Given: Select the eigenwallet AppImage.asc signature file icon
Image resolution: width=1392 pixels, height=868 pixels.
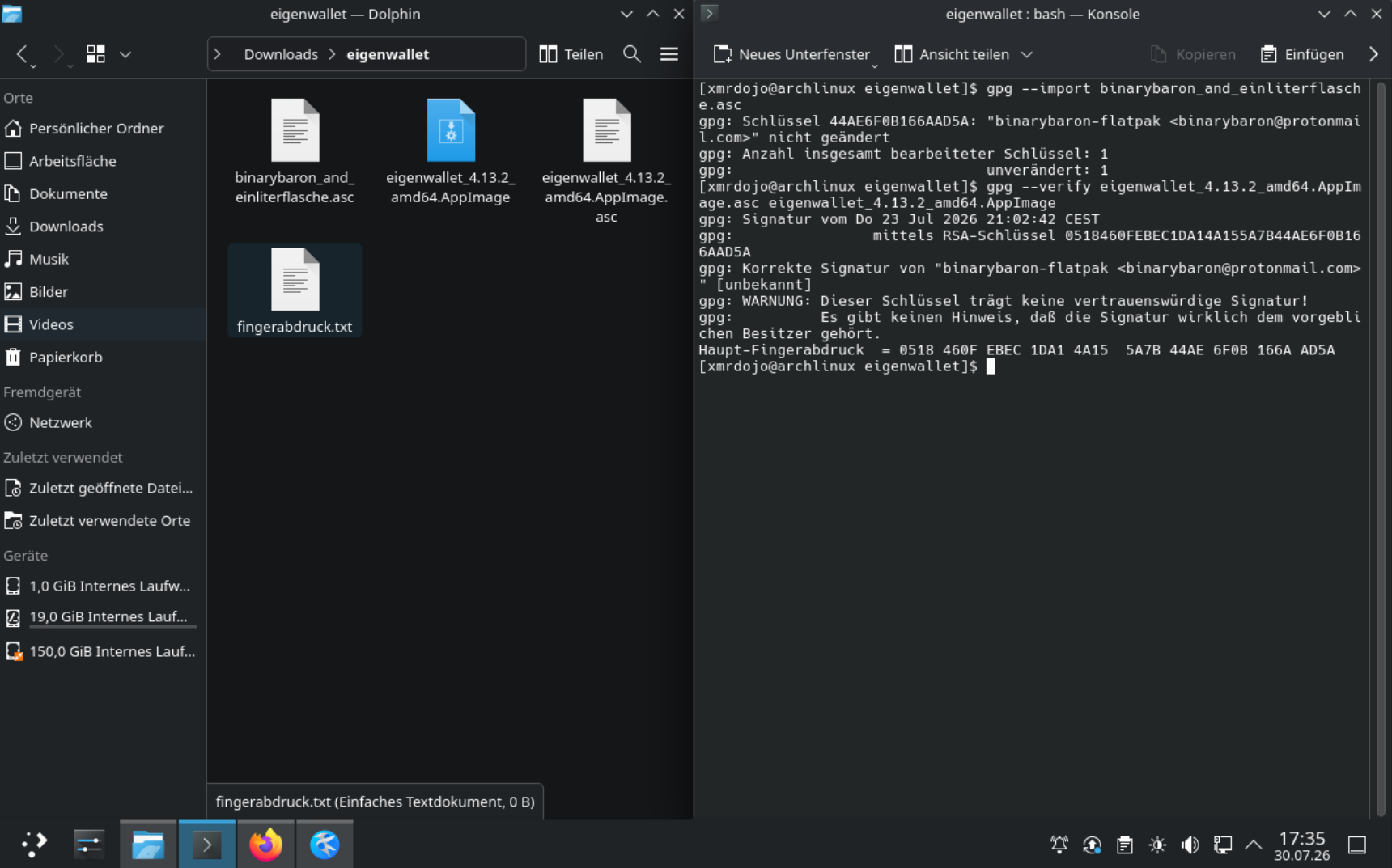Looking at the screenshot, I should [x=606, y=130].
